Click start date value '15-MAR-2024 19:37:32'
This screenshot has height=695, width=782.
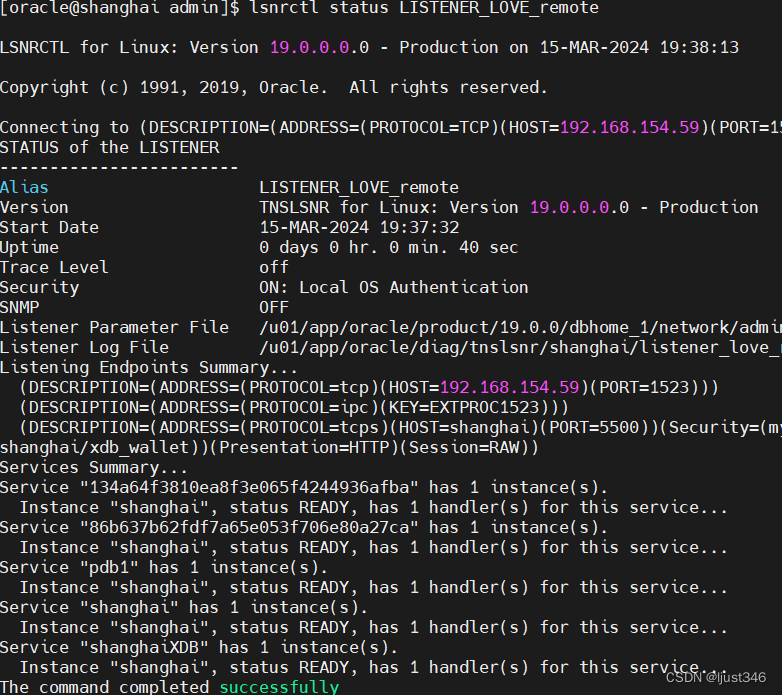coord(359,227)
